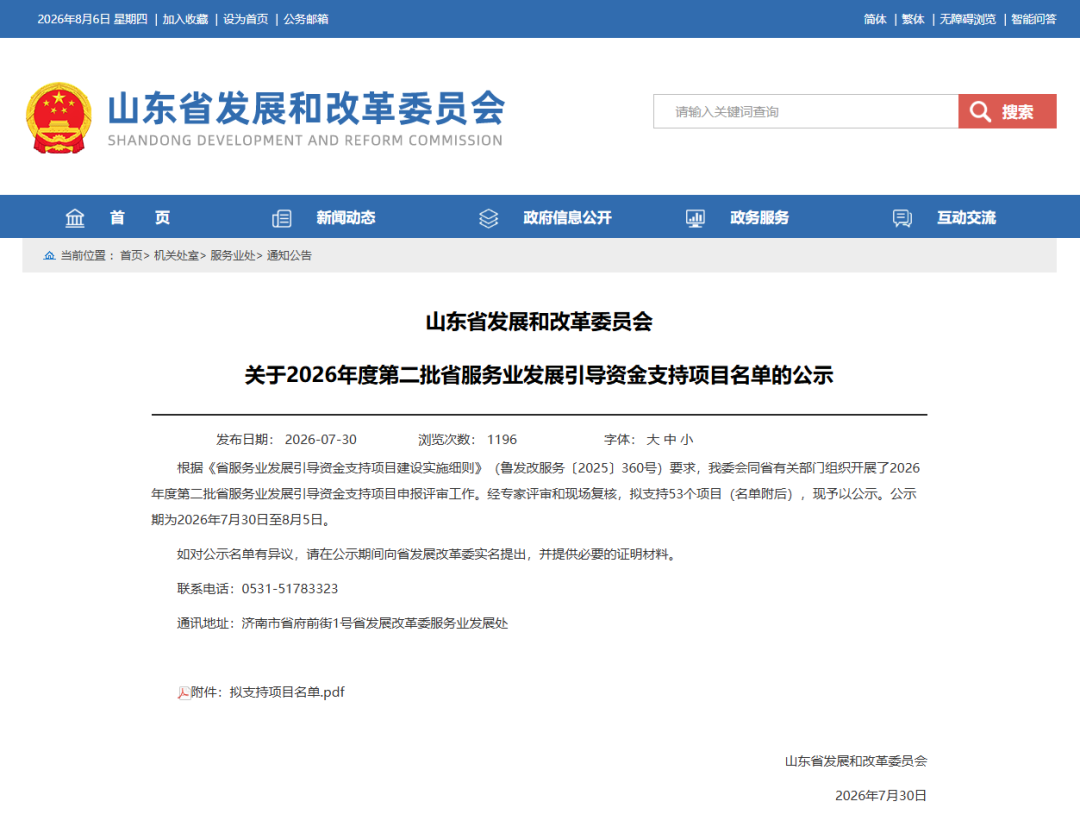The width and height of the screenshot is (1080, 814).
Task: Click the publish date 2026-07-30
Action: tap(321, 439)
